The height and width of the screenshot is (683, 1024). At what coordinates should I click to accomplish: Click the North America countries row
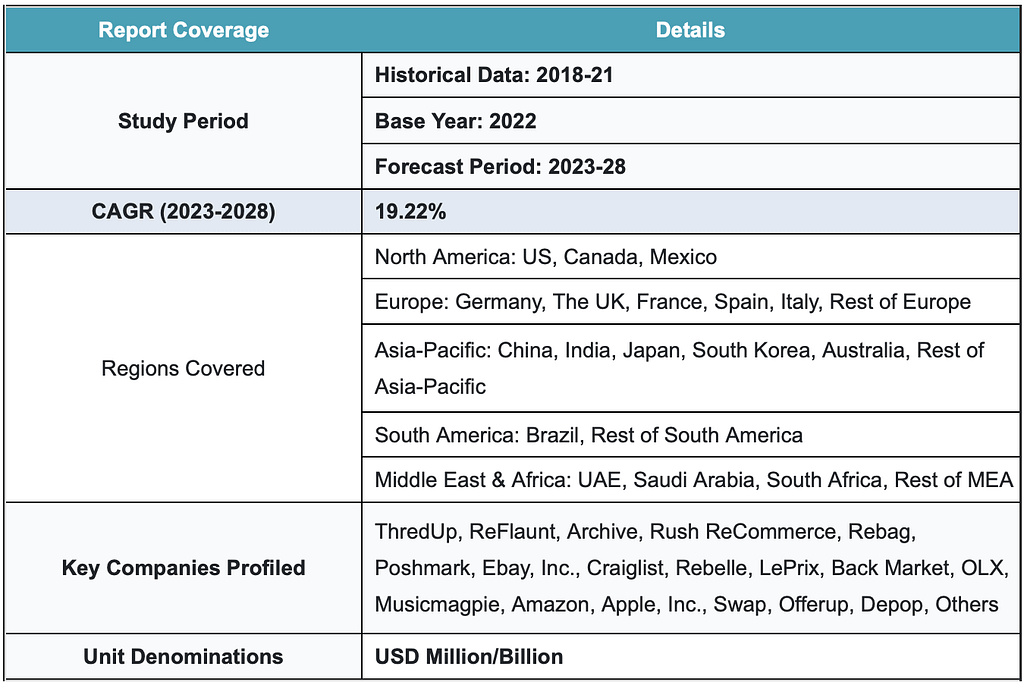pos(545,257)
